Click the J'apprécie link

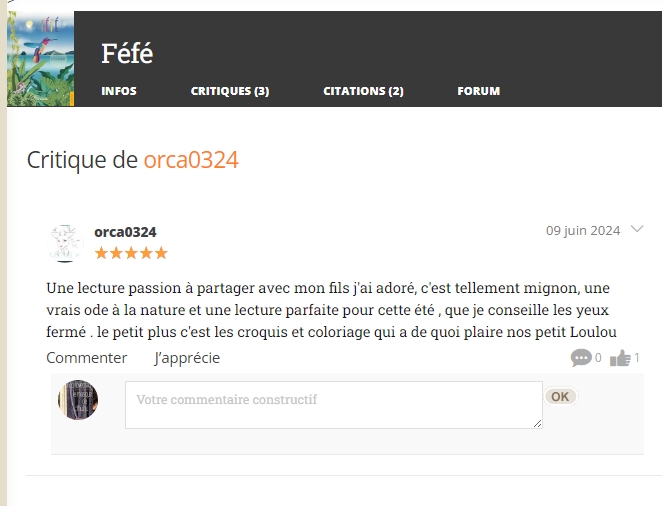[x=187, y=358]
